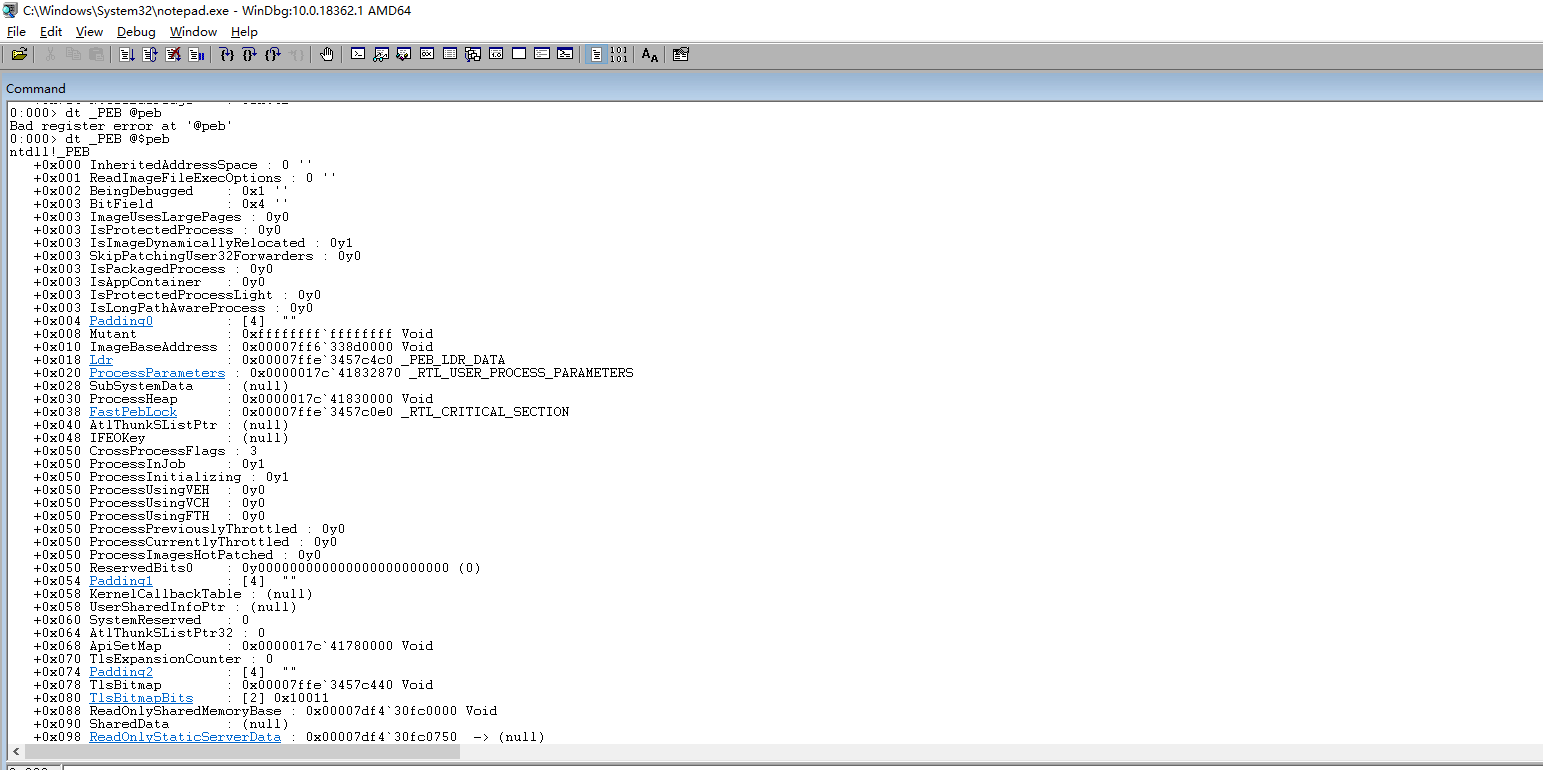
Task: Click the "TlsExpansionCounter" field name
Action: [x=165, y=659]
